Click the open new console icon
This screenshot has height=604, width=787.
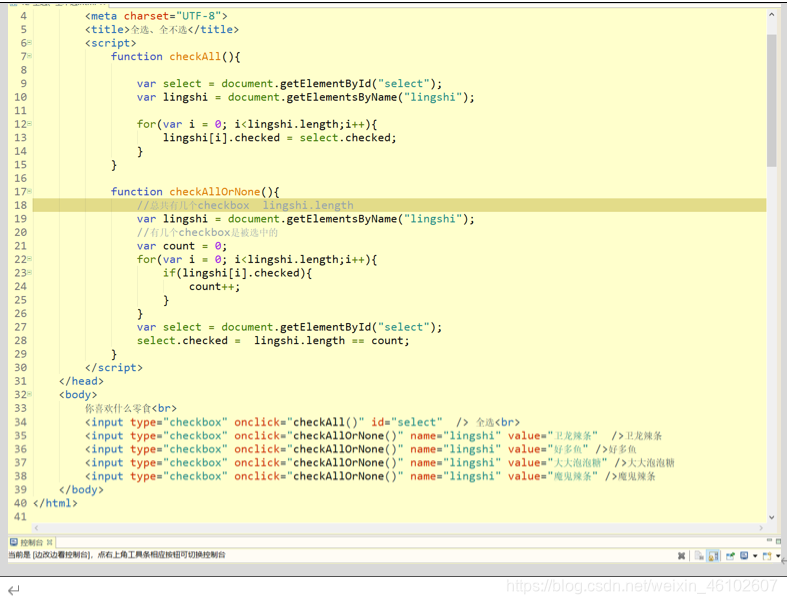(767, 556)
